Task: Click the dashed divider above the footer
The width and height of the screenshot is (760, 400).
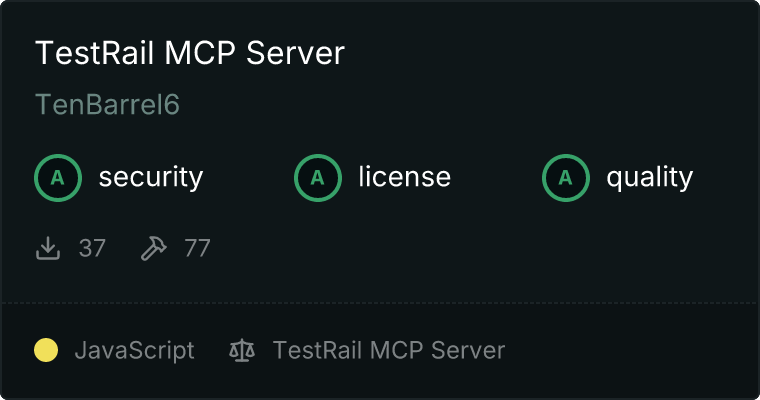Action: pos(380,303)
